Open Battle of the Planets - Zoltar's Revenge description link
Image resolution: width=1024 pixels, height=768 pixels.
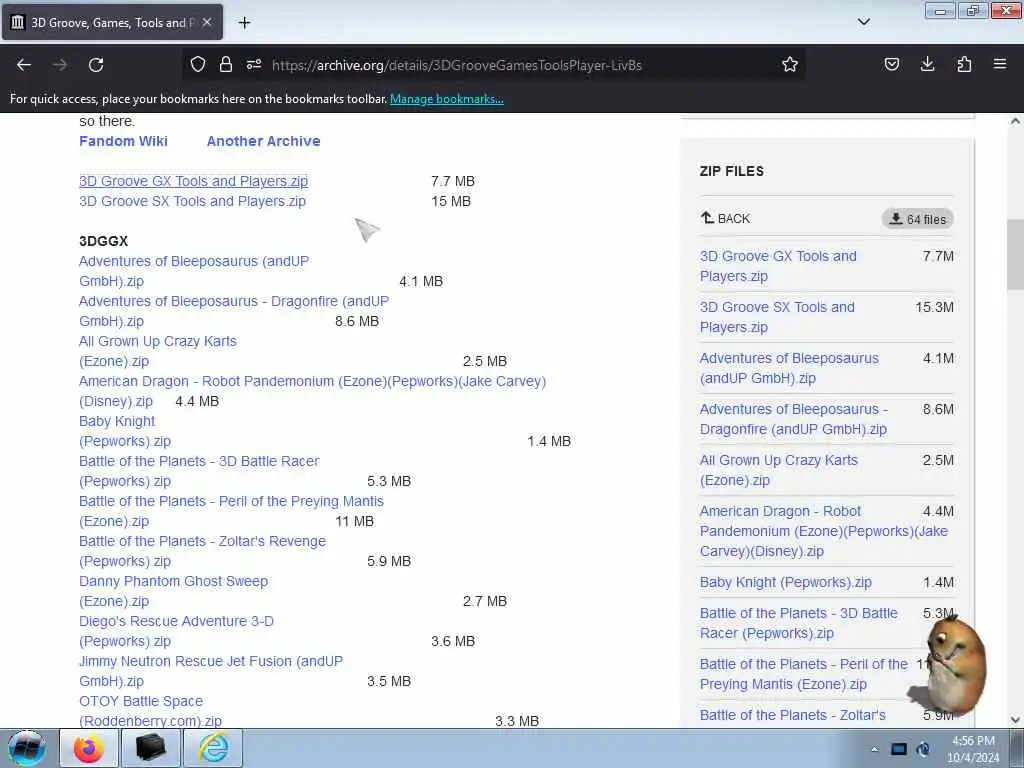click(202, 551)
